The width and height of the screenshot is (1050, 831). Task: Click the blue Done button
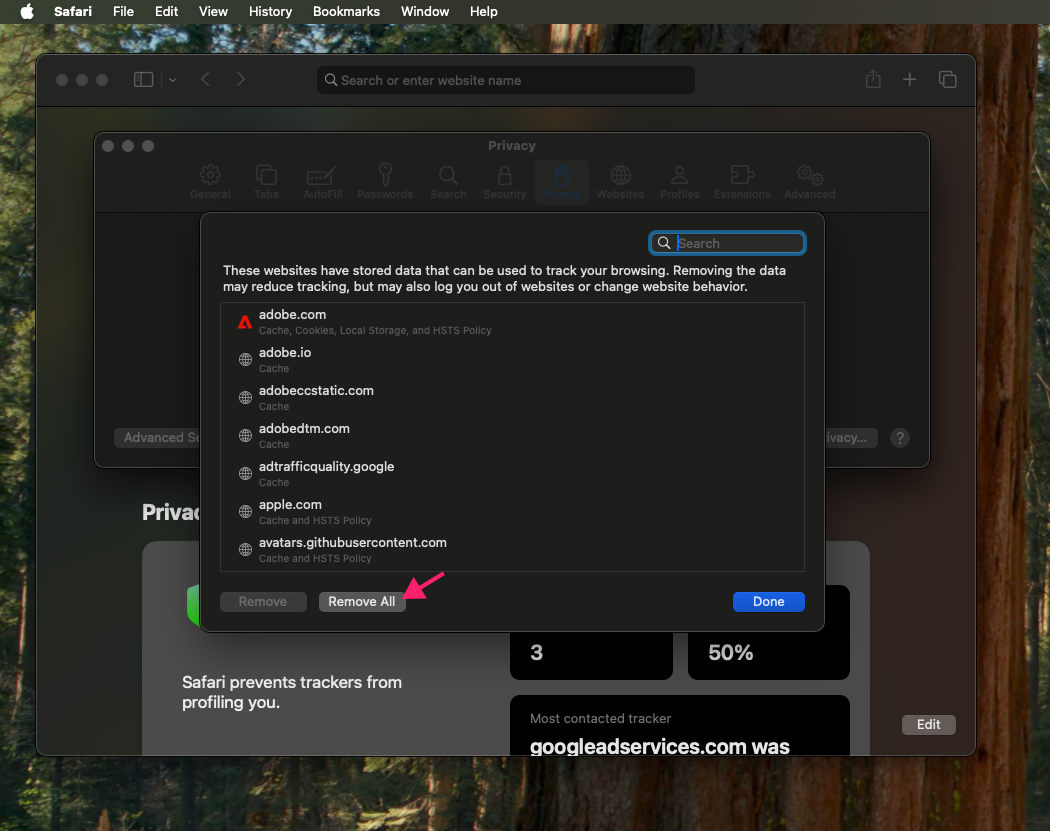point(768,601)
